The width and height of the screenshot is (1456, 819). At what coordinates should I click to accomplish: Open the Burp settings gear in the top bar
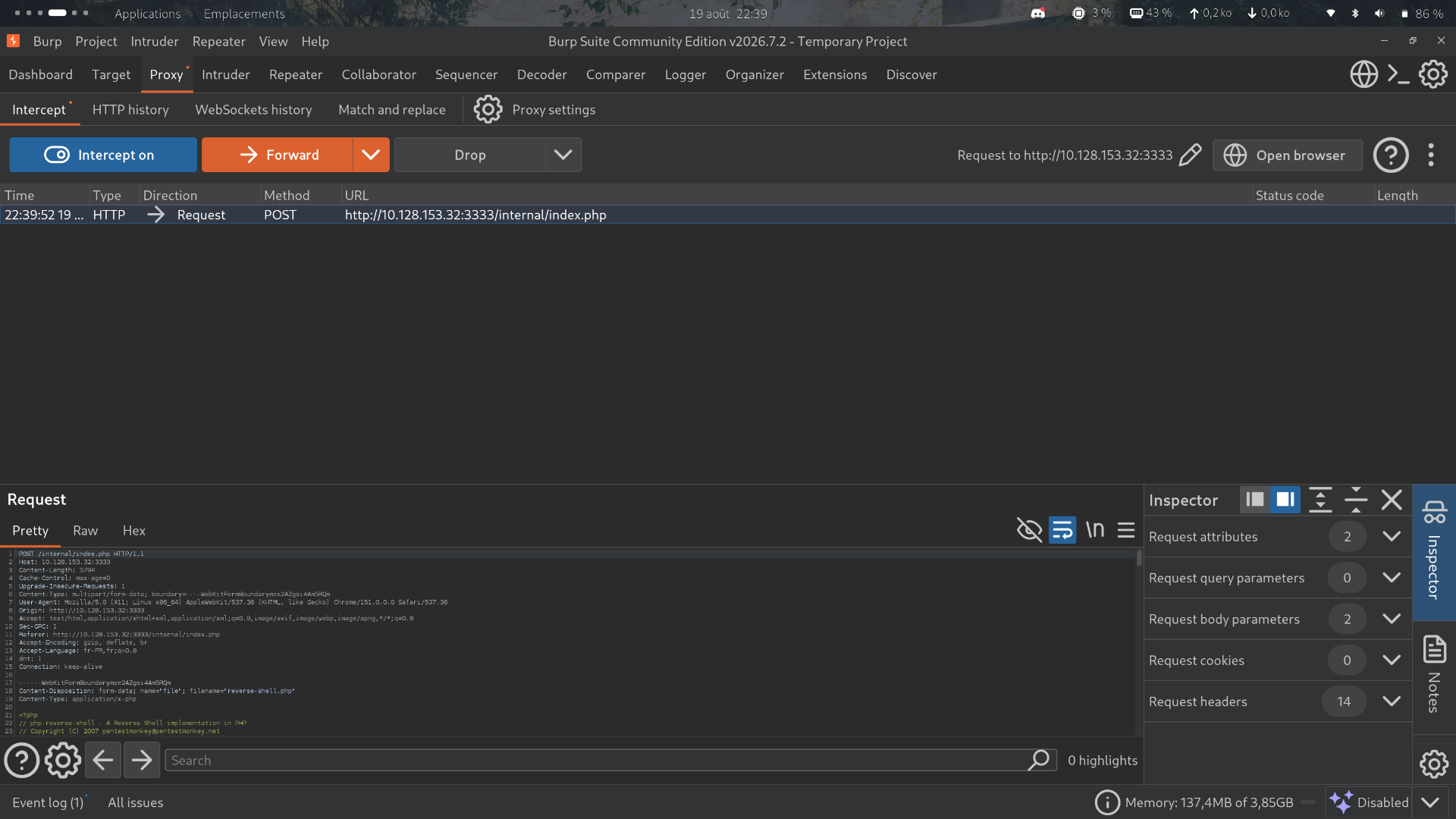click(x=1433, y=74)
